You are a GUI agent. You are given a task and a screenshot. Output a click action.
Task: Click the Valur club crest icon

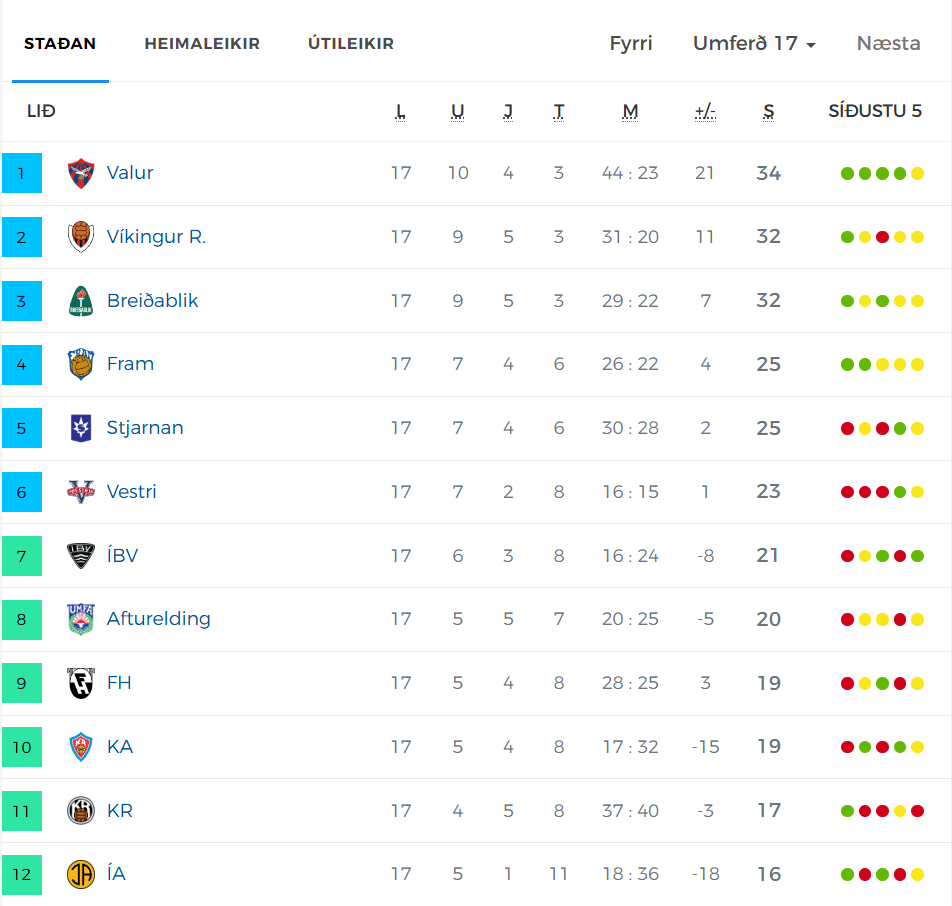[81, 173]
